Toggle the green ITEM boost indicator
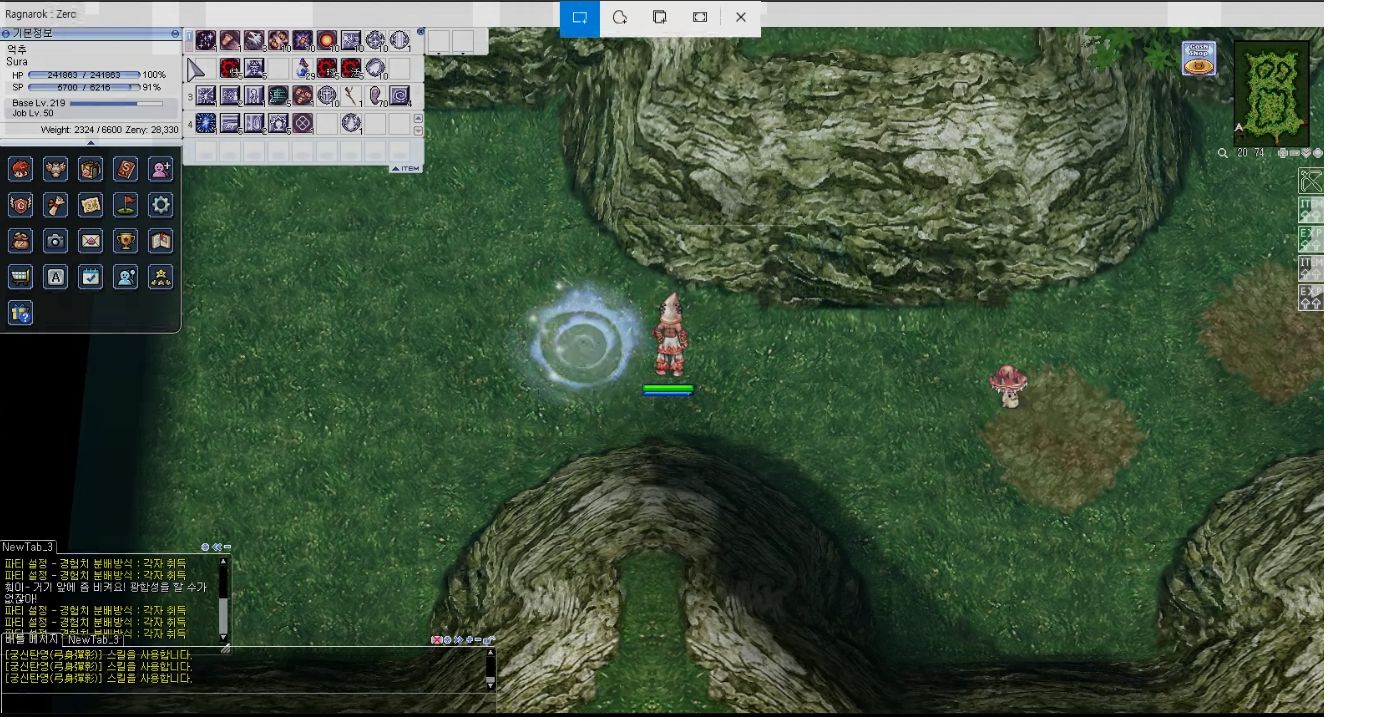This screenshot has height=717, width=1391. [x=1310, y=210]
